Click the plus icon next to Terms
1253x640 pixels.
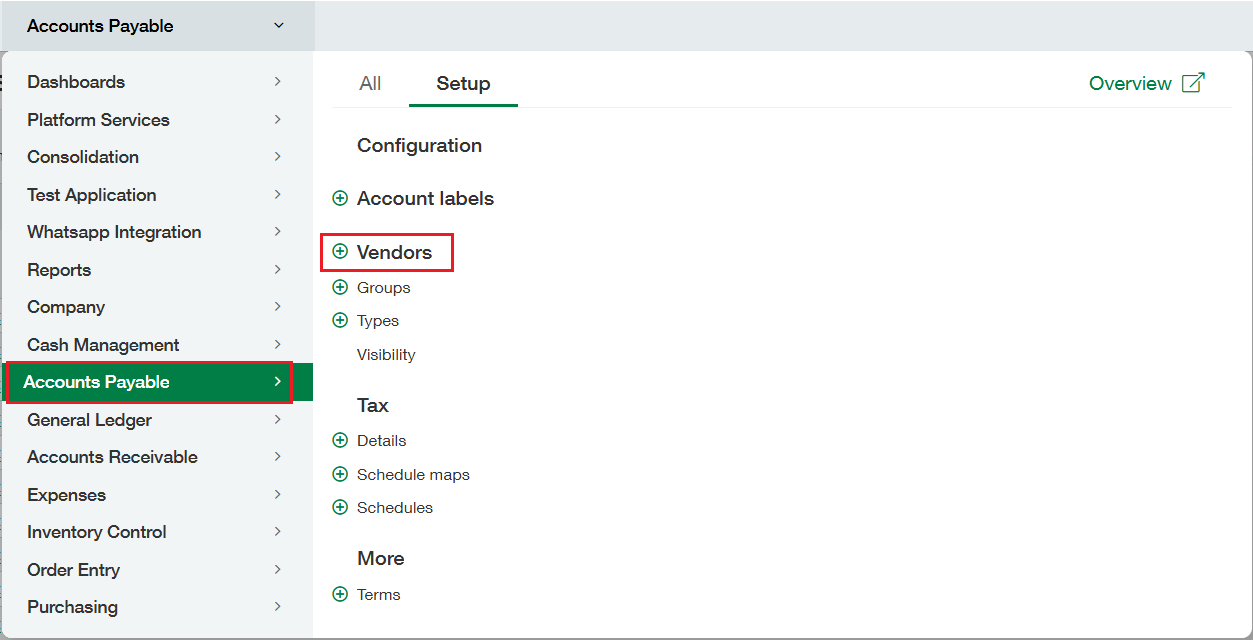pyautogui.click(x=340, y=595)
